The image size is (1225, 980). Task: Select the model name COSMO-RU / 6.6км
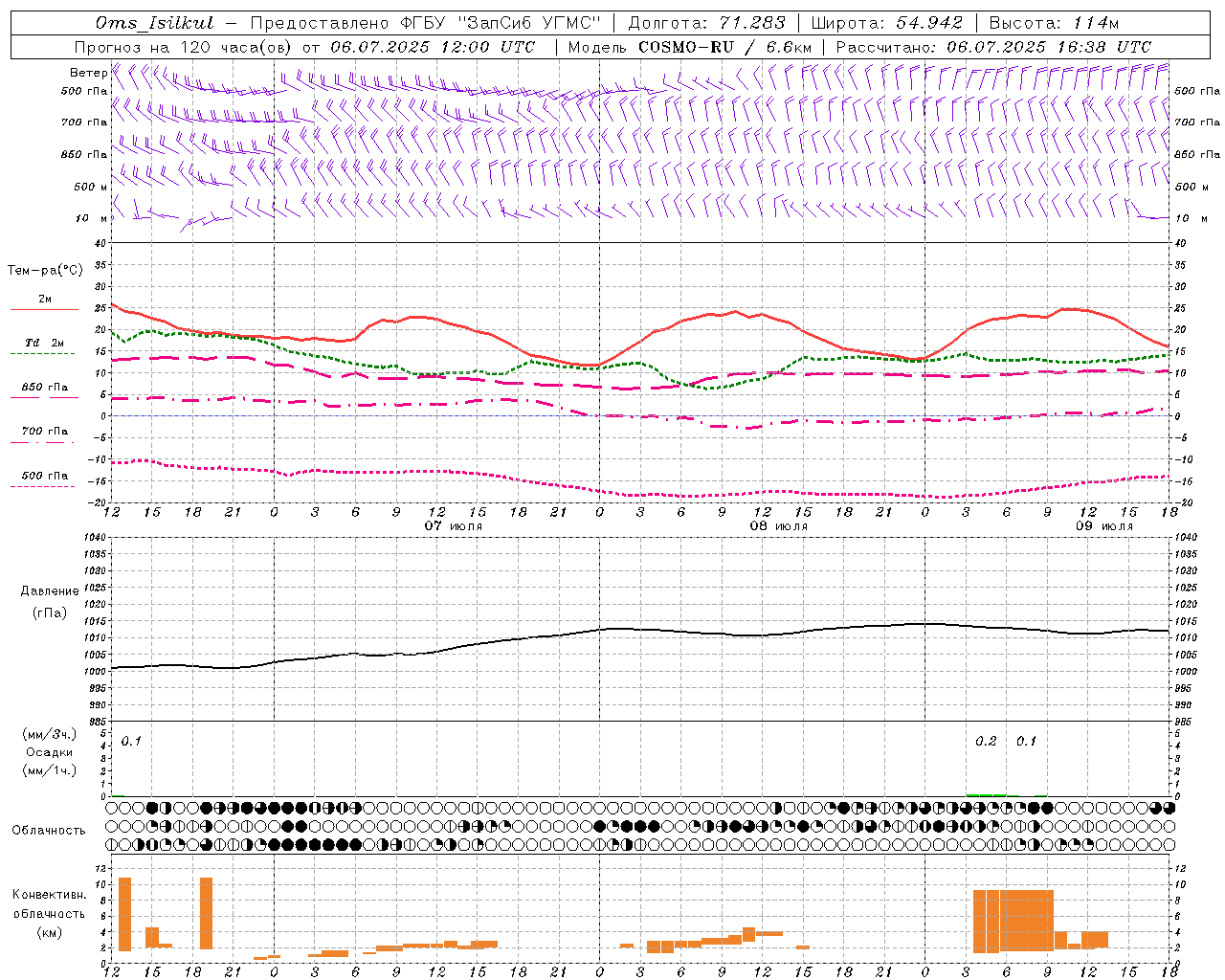point(725,47)
